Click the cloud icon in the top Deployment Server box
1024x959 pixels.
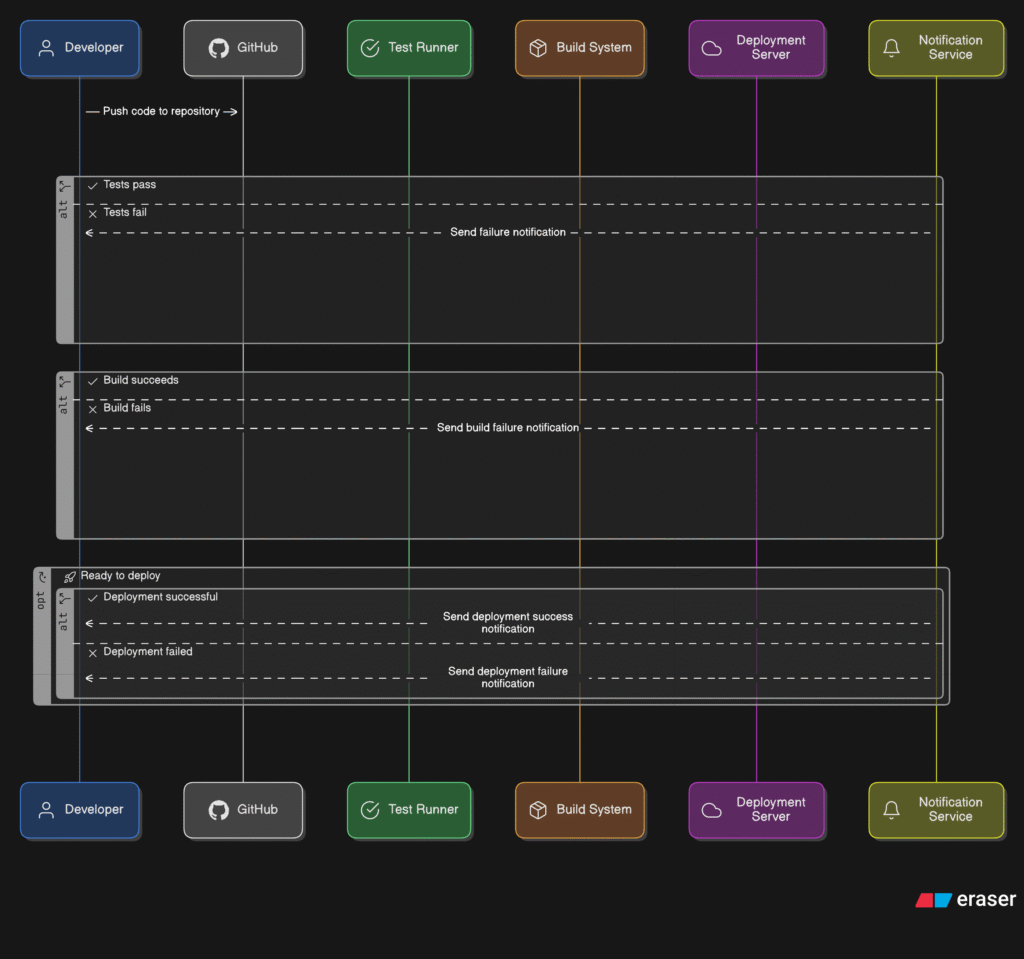pyautogui.click(x=712, y=48)
